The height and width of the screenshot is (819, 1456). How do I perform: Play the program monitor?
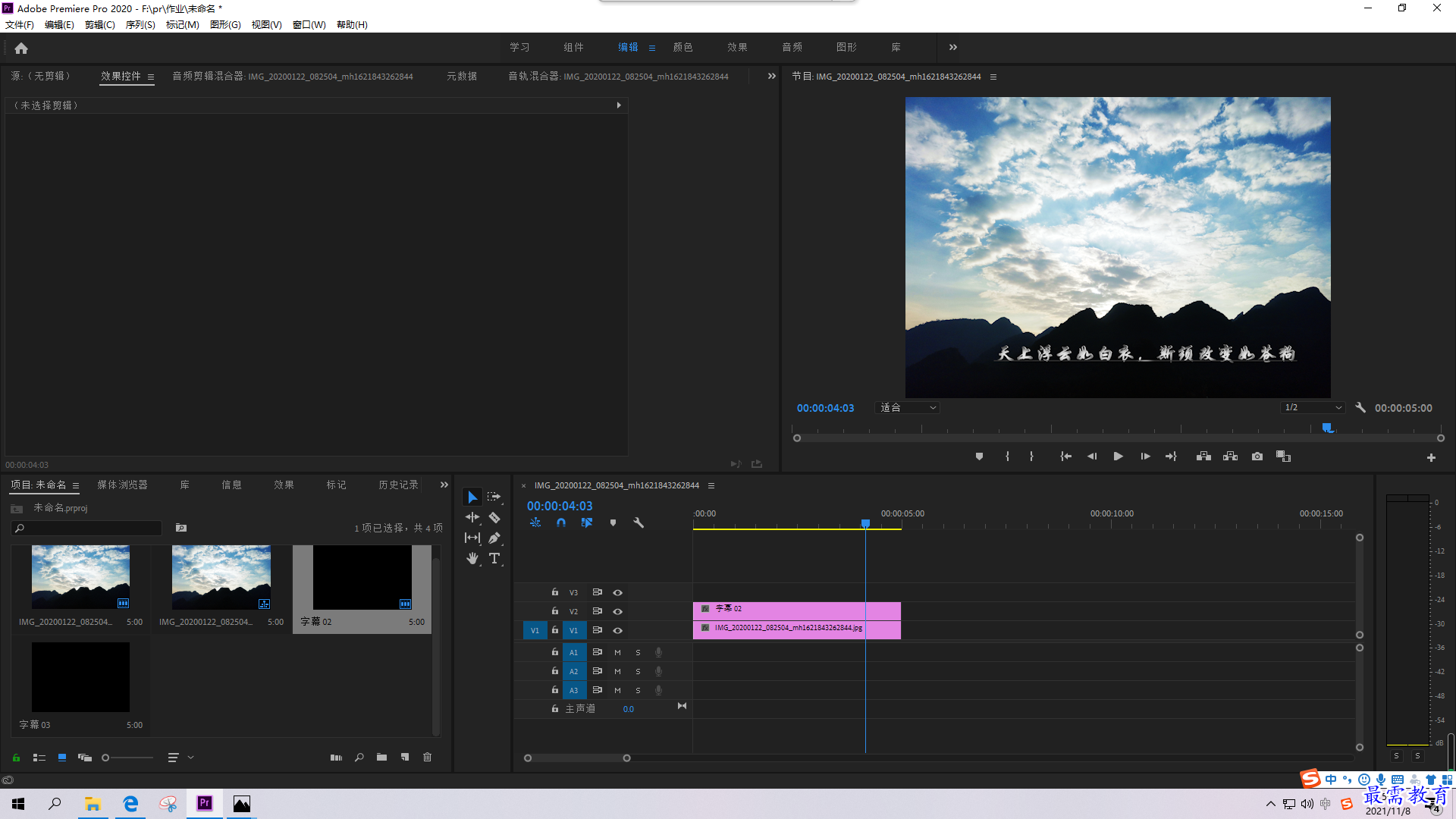[x=1118, y=457]
